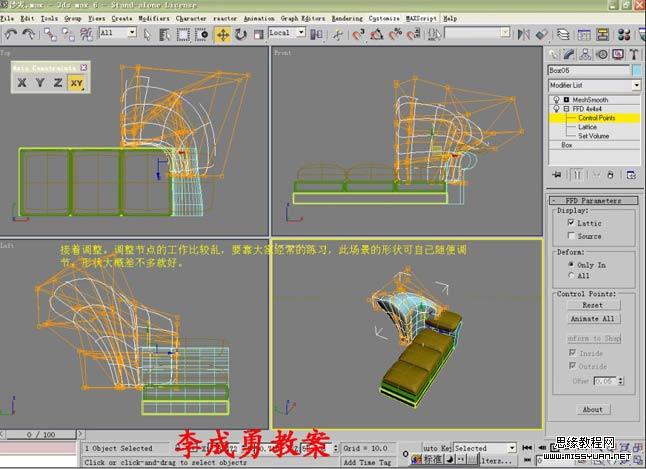Toggle the FFD 4x4x4 lightbulb visibility
646x469 pixels.
click(x=556, y=109)
